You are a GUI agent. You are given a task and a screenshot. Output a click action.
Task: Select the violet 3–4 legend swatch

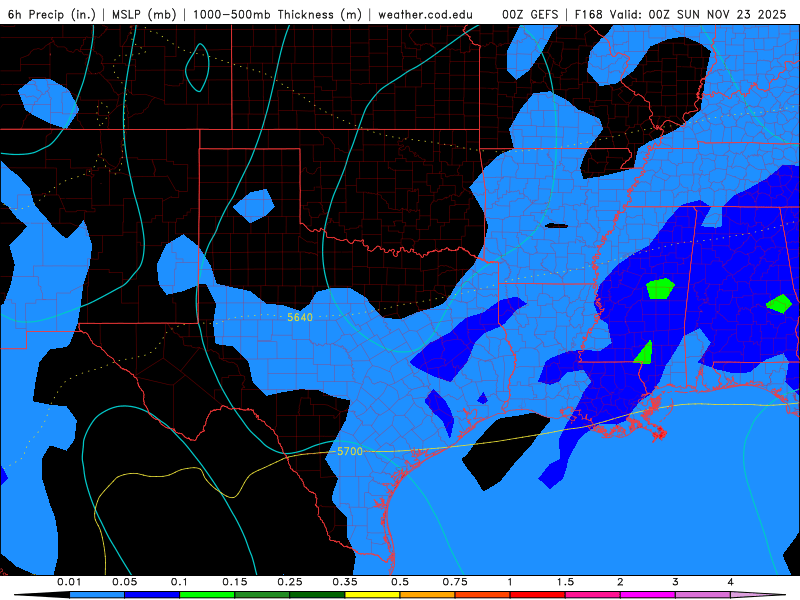pyautogui.click(x=703, y=595)
